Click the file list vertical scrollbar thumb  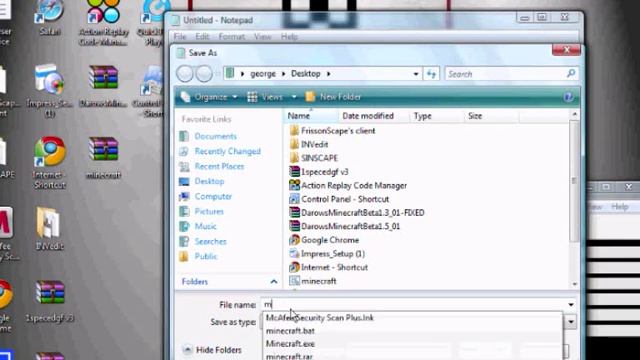(x=574, y=181)
